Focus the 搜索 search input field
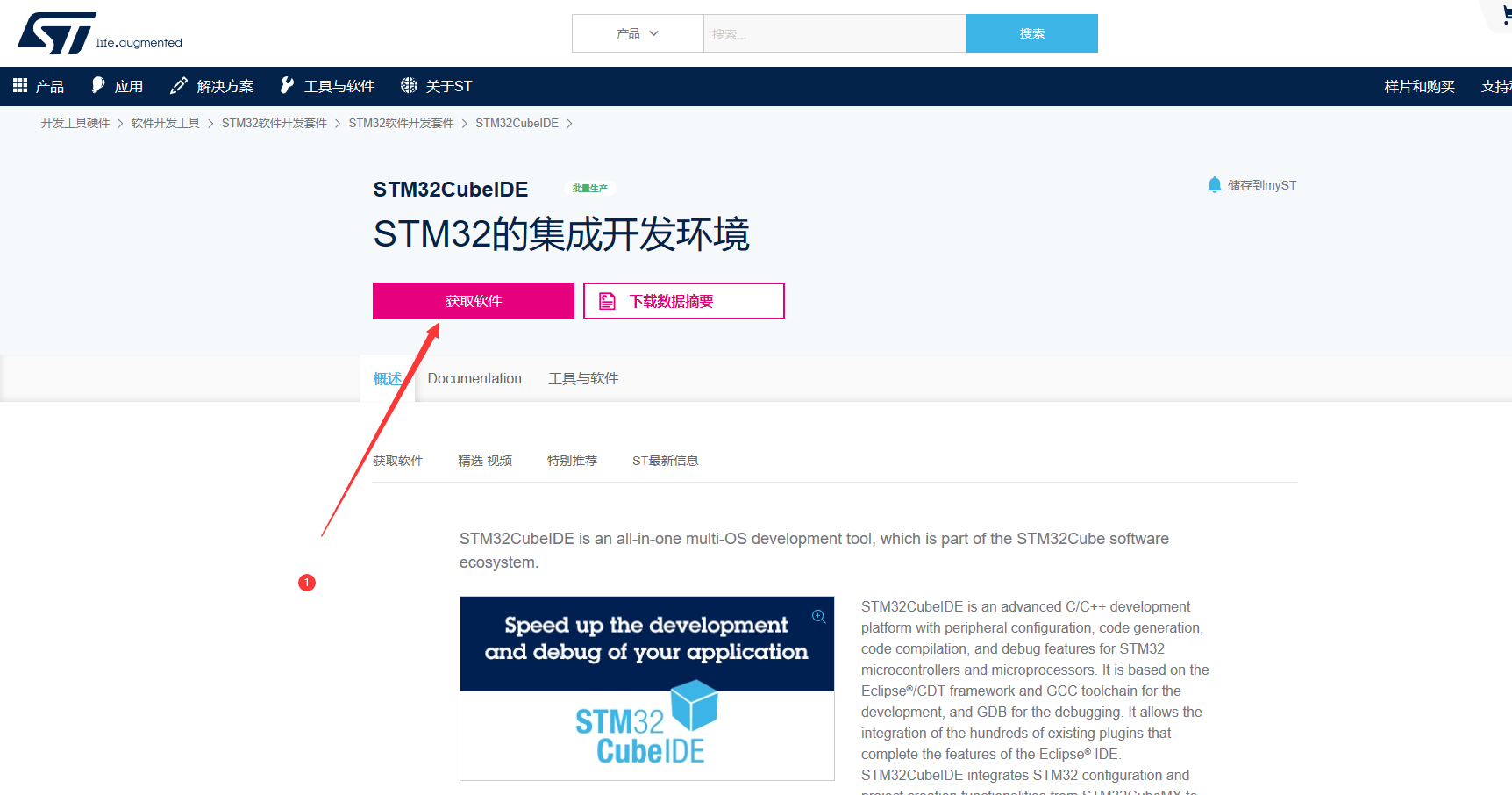The height and width of the screenshot is (795, 1512). point(834,33)
